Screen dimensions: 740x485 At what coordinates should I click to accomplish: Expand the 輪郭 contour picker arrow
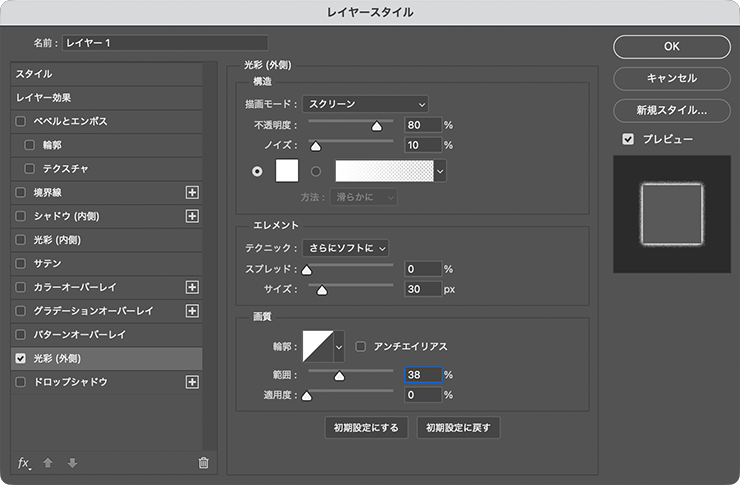(x=338, y=346)
